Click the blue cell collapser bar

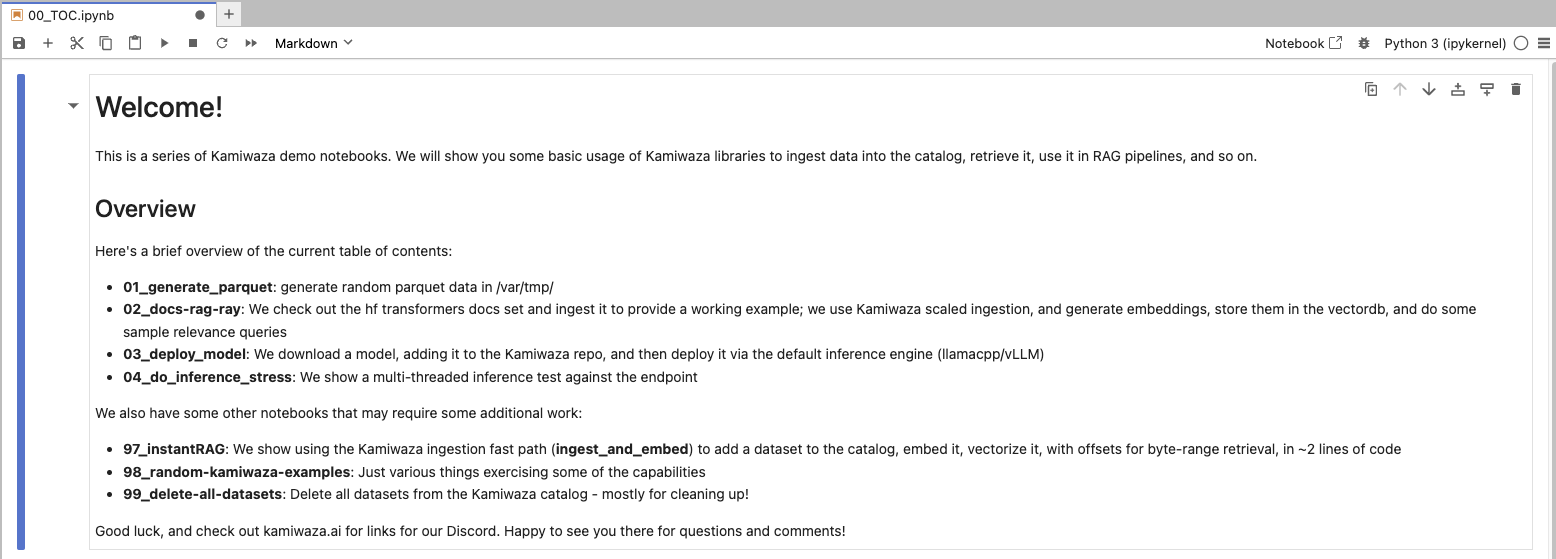point(21,311)
